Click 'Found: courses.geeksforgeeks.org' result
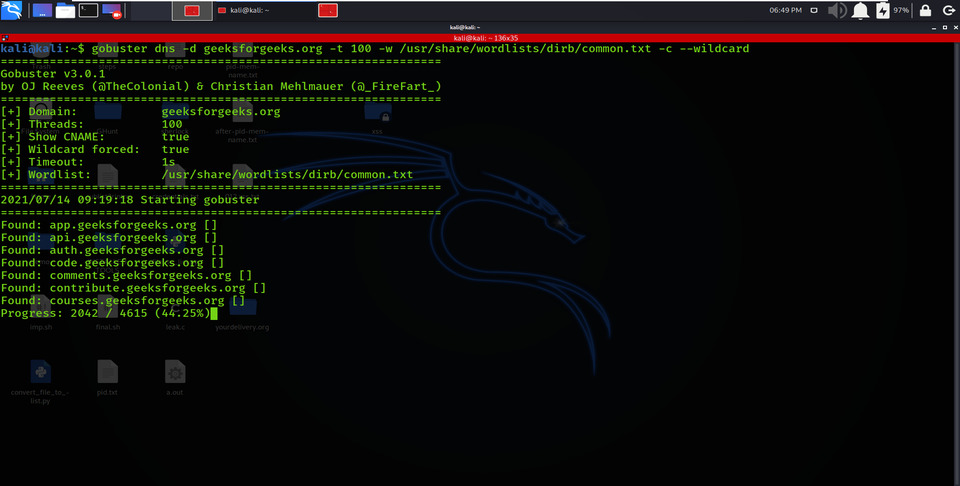Image resolution: width=960 pixels, height=486 pixels. coord(123,301)
